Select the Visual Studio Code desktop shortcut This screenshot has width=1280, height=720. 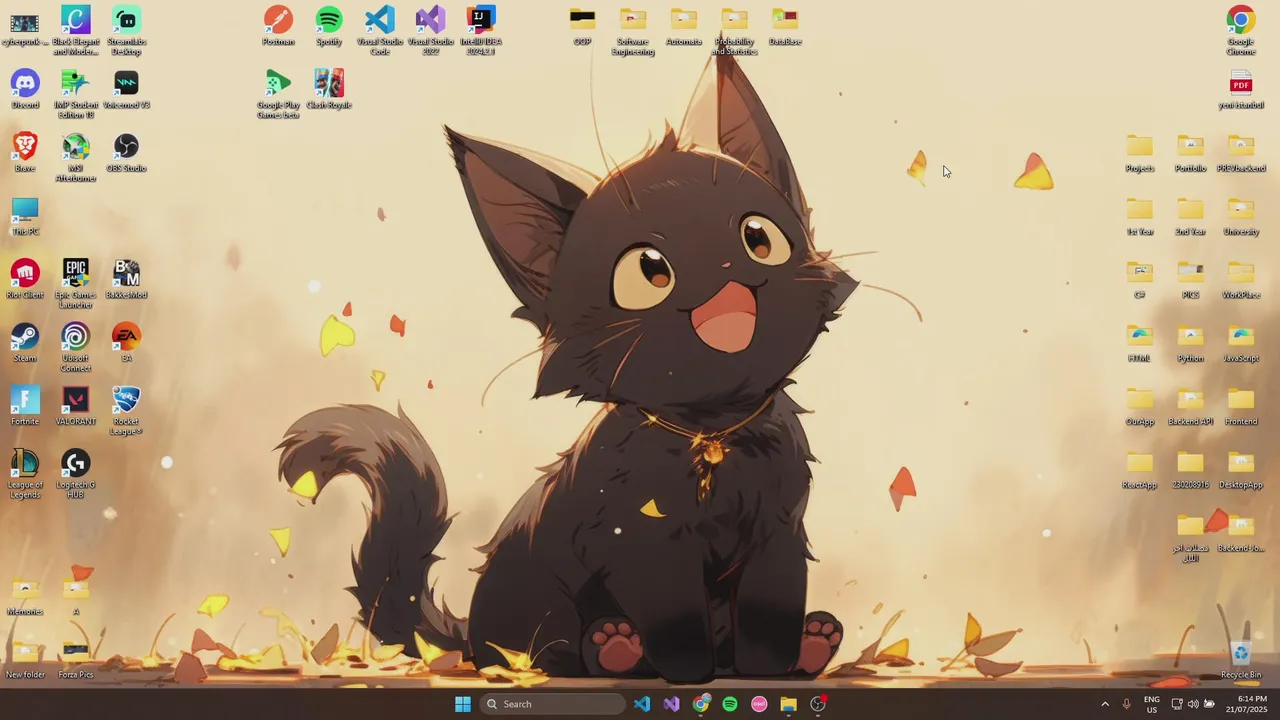tap(380, 30)
